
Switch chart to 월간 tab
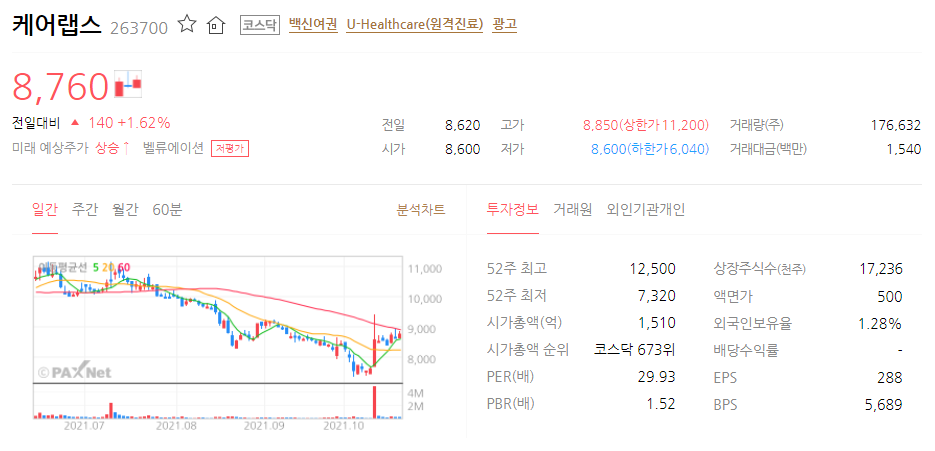point(125,210)
